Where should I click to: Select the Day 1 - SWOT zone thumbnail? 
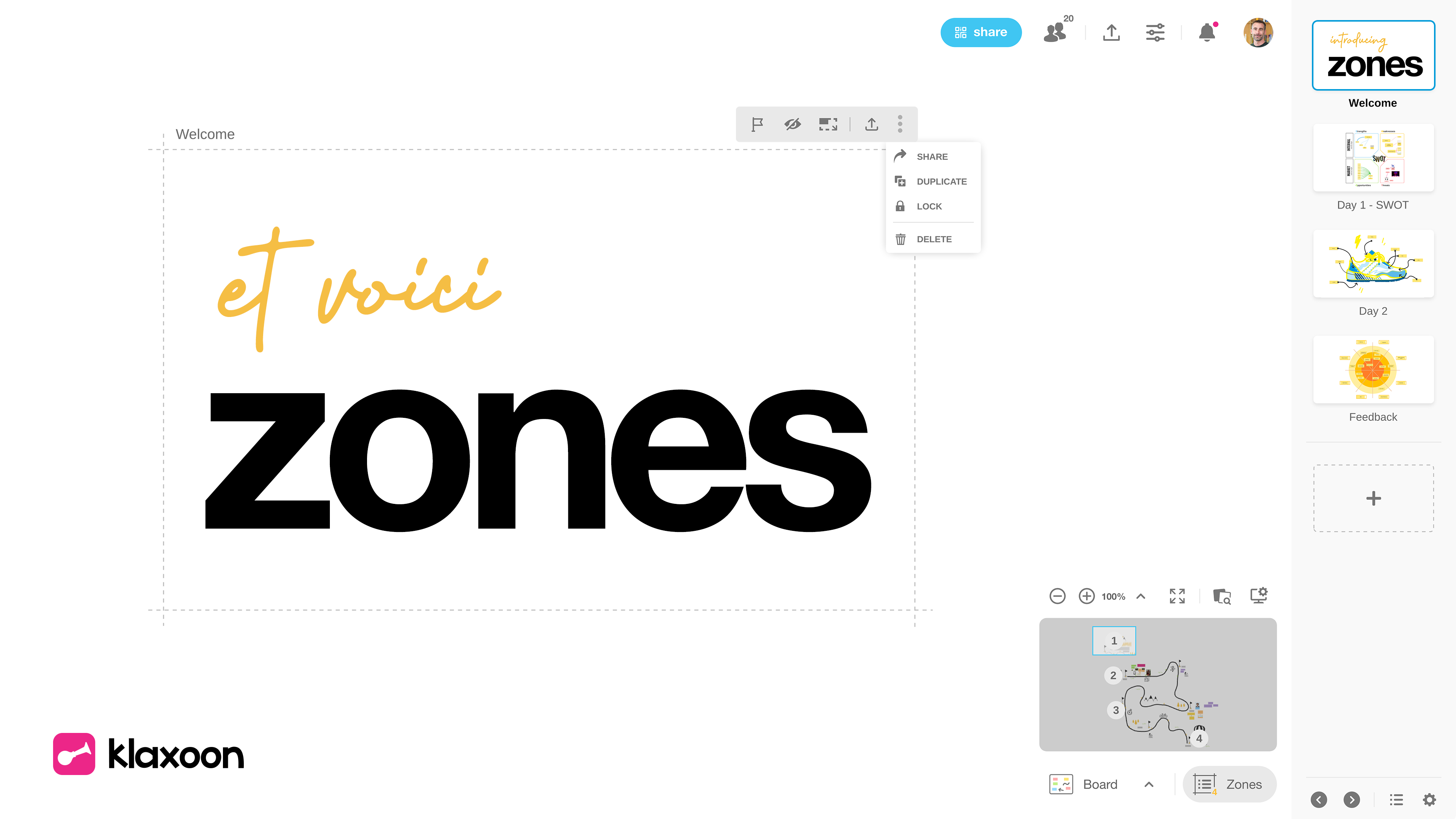pyautogui.click(x=1373, y=158)
